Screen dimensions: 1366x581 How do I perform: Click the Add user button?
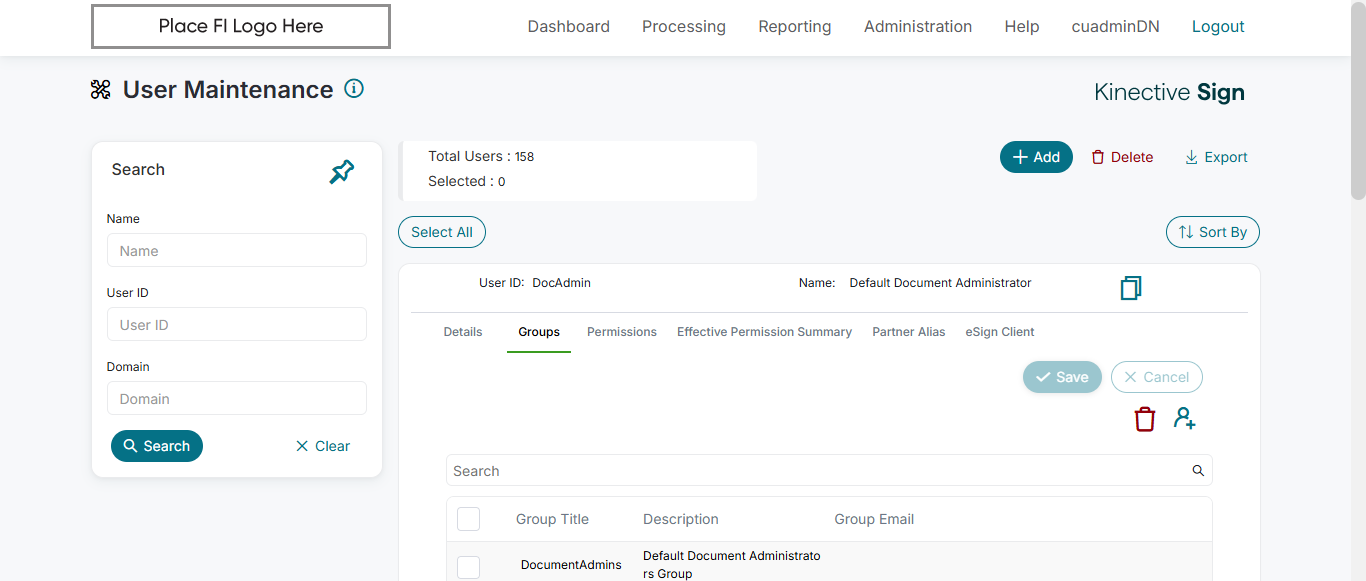click(1036, 157)
